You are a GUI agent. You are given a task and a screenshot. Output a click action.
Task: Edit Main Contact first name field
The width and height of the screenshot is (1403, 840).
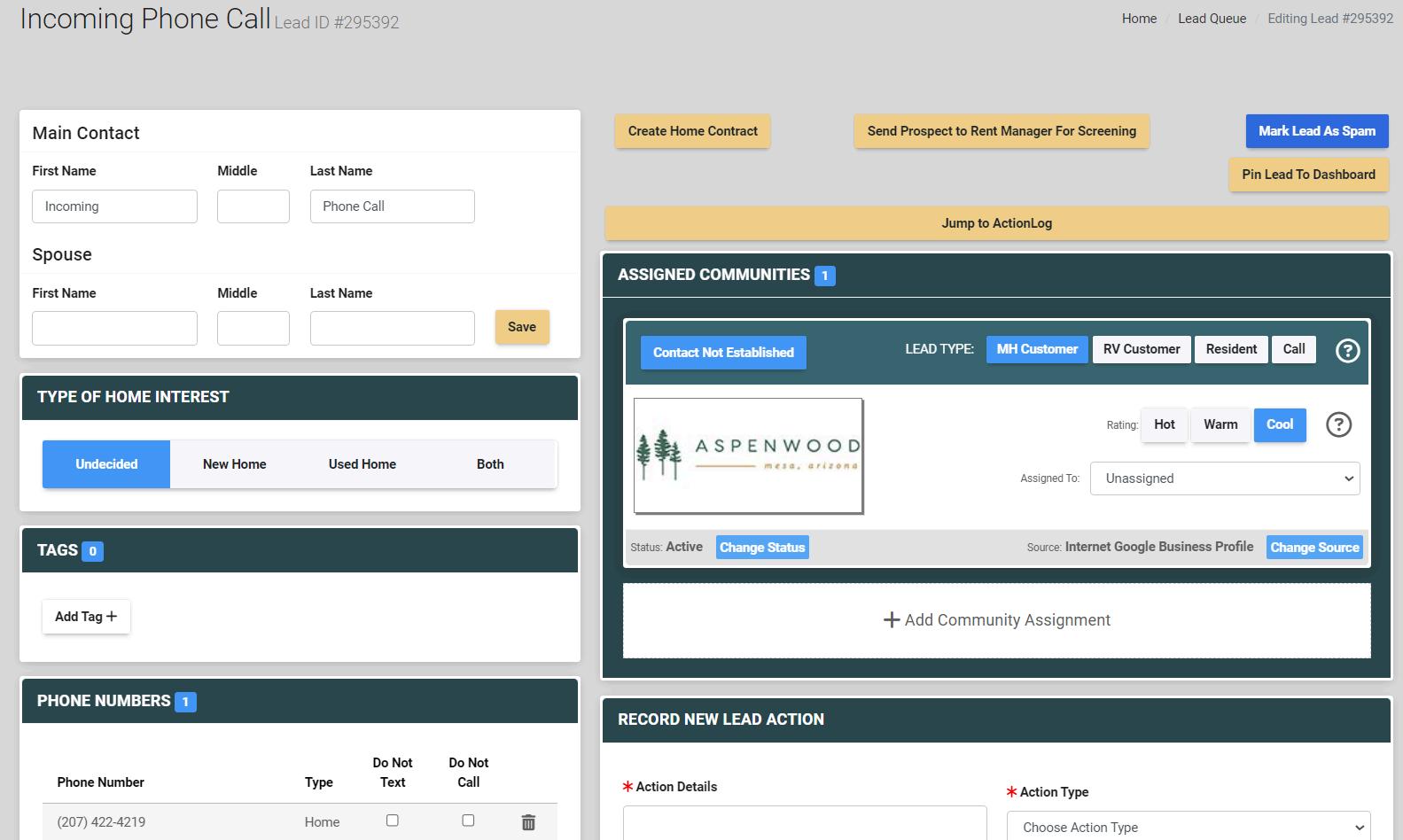[x=114, y=206]
